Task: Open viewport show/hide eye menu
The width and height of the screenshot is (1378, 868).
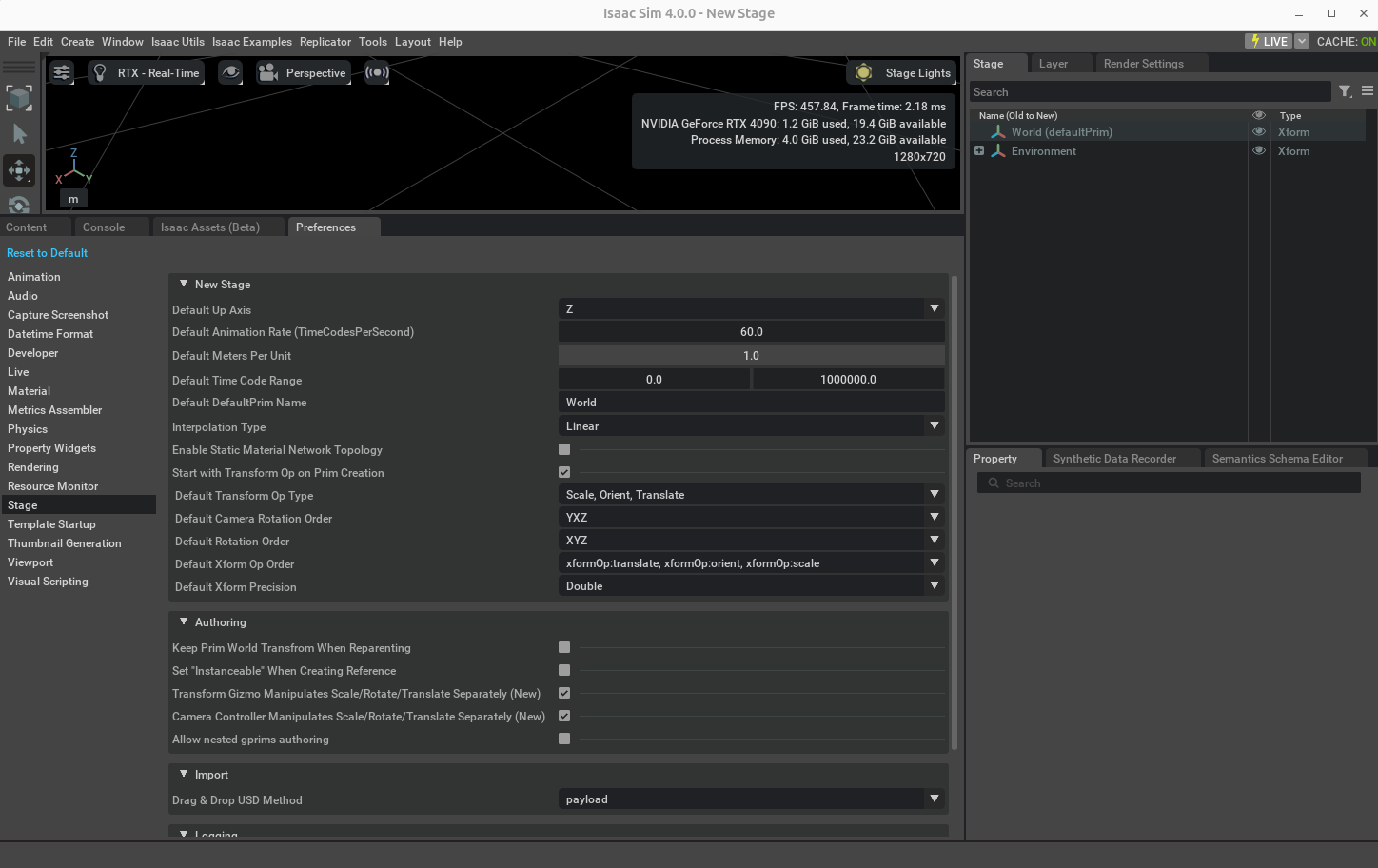Action: point(230,72)
